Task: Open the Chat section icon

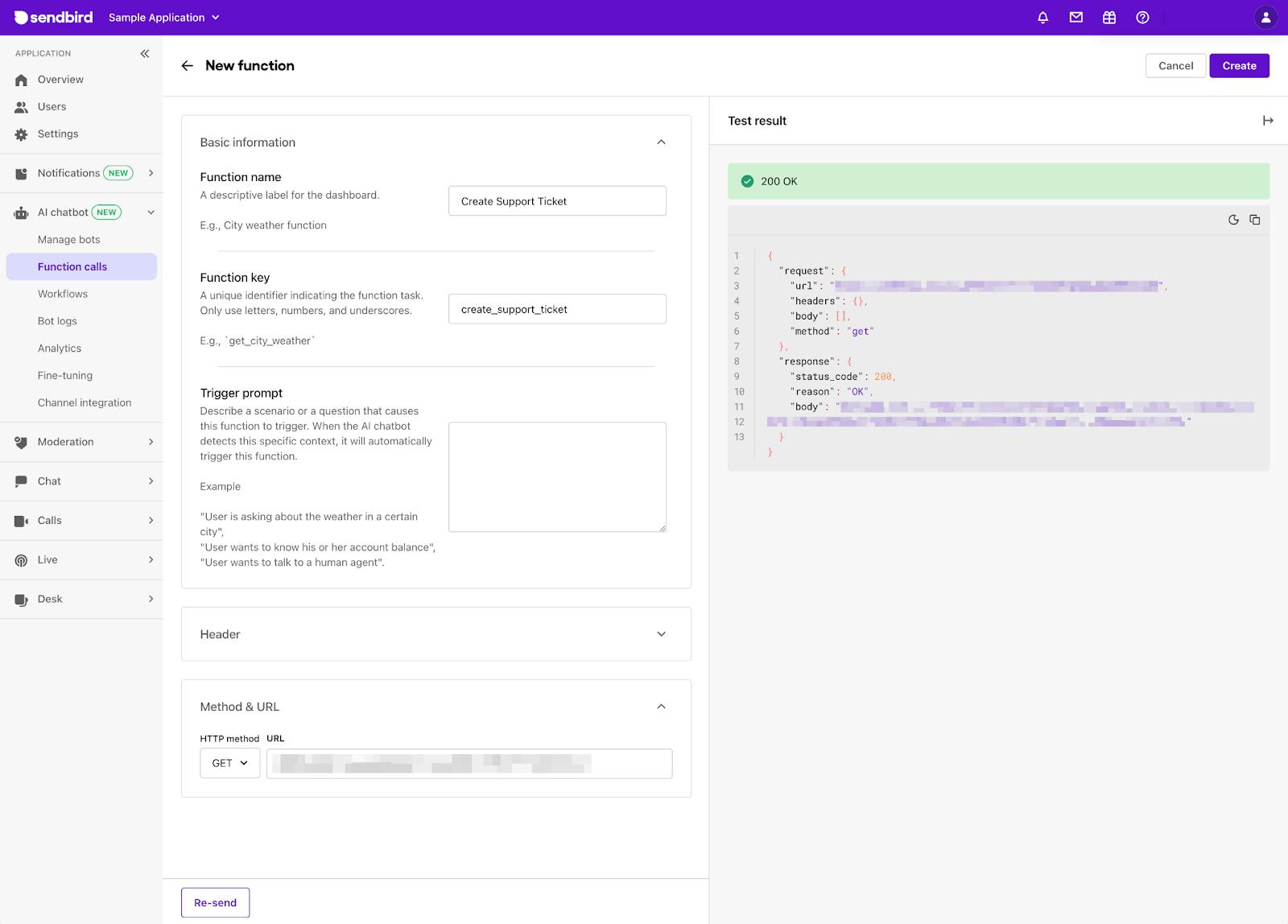Action: point(20,481)
